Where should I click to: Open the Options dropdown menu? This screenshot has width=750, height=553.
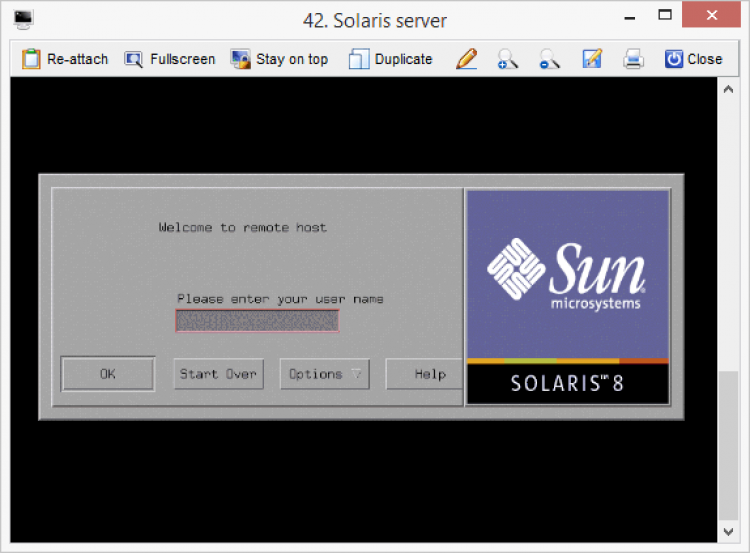point(325,374)
